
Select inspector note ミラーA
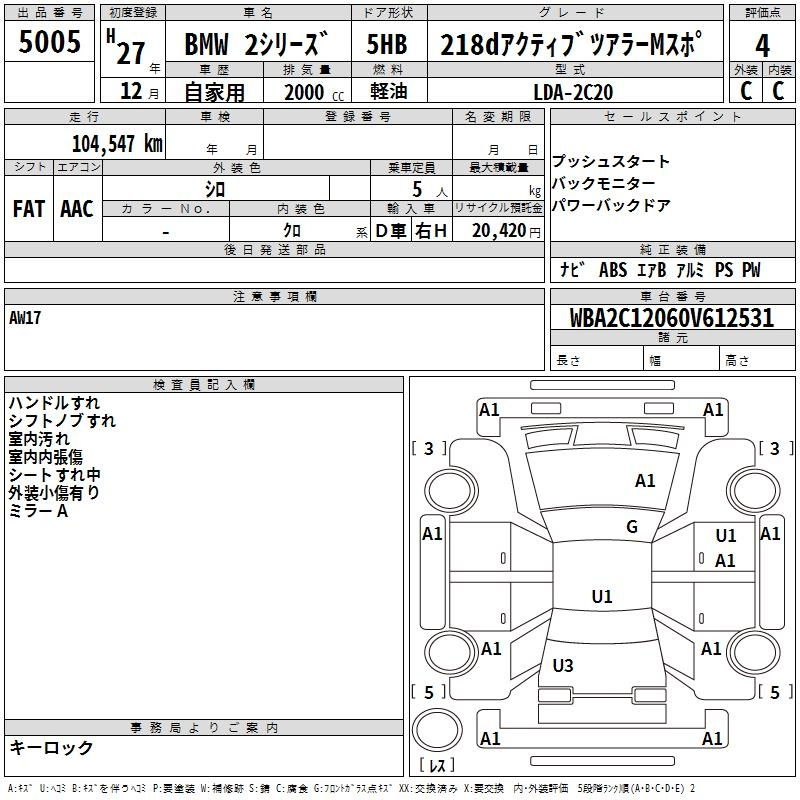[38, 511]
